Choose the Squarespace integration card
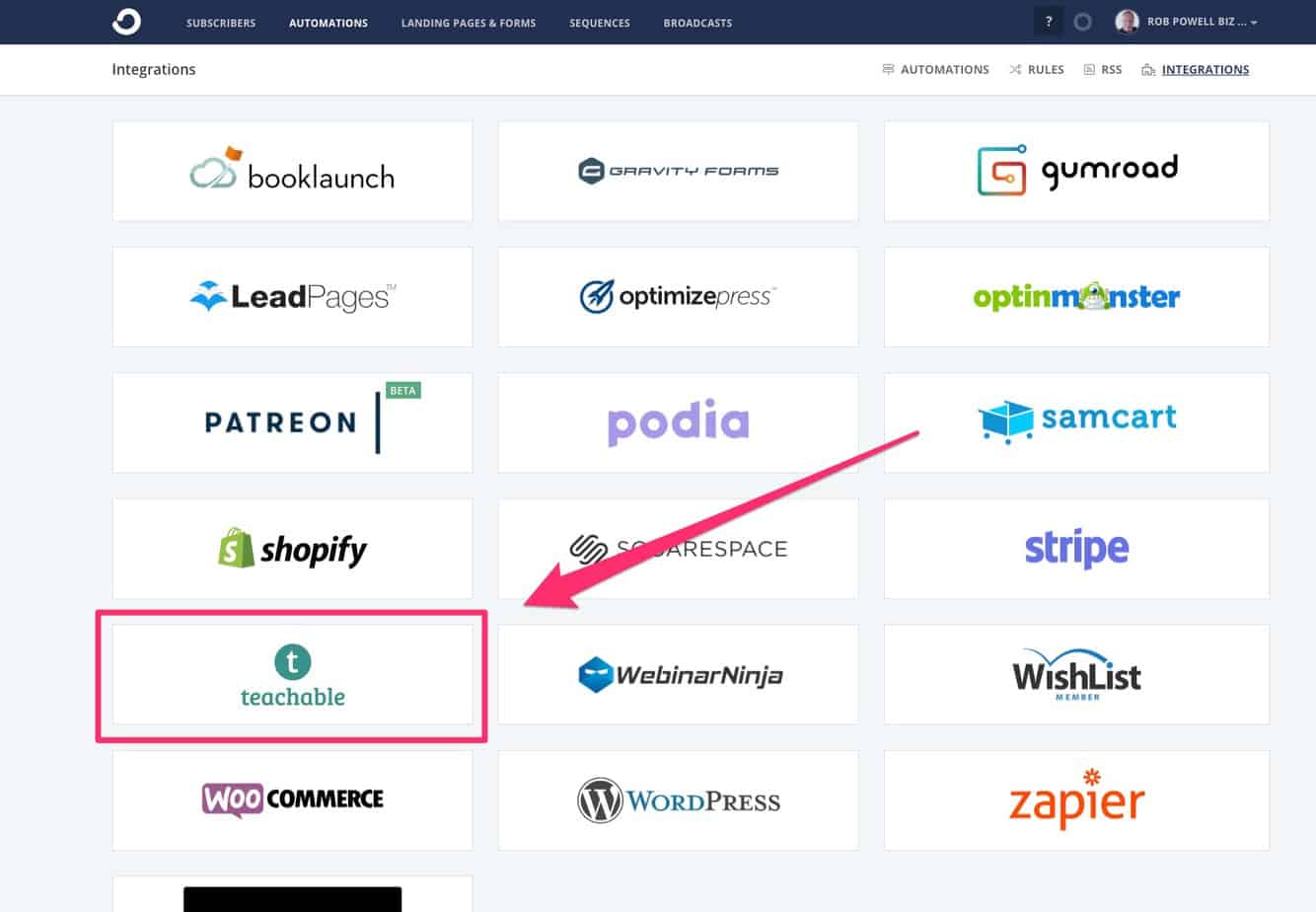 [x=678, y=549]
